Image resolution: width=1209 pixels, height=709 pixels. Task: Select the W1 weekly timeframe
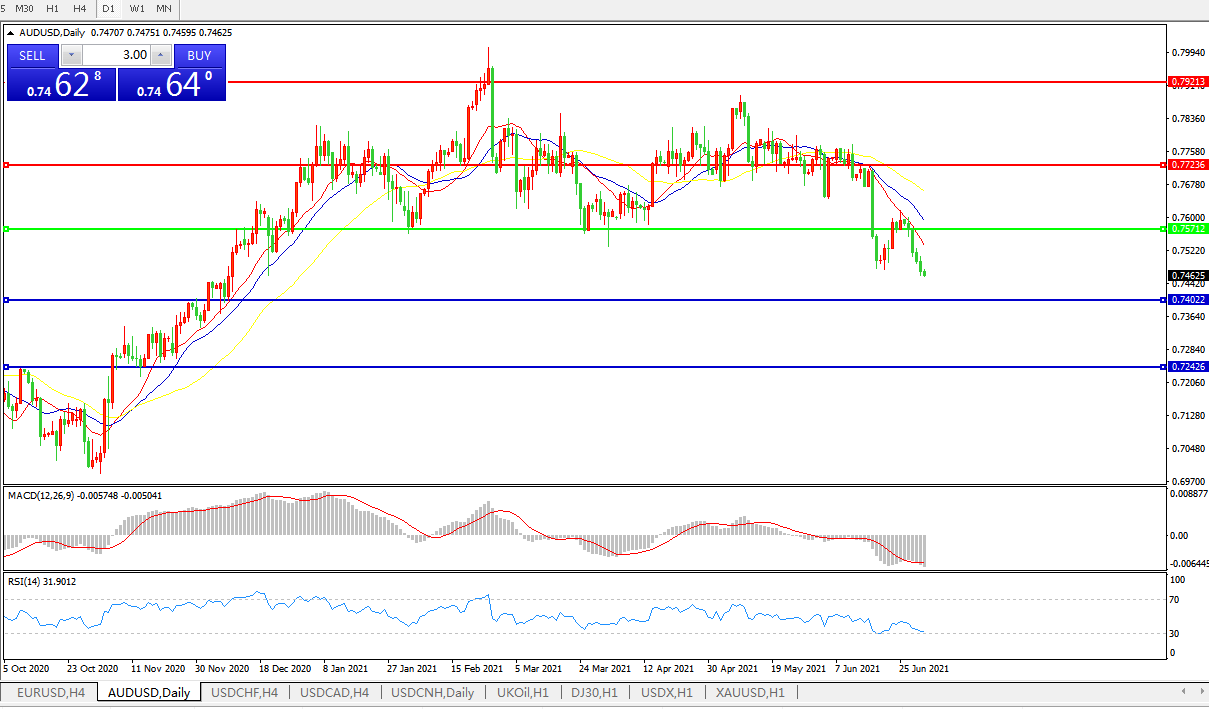[136, 8]
